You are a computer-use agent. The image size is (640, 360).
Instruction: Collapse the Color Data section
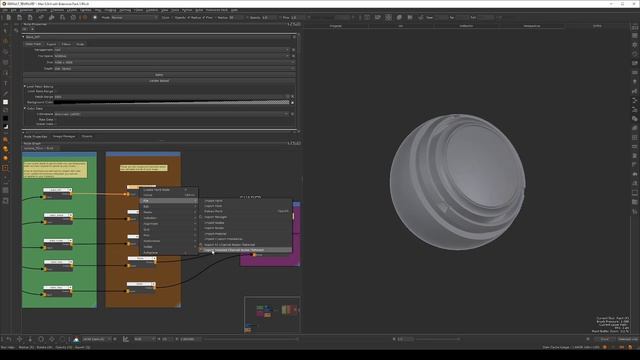coord(24,109)
